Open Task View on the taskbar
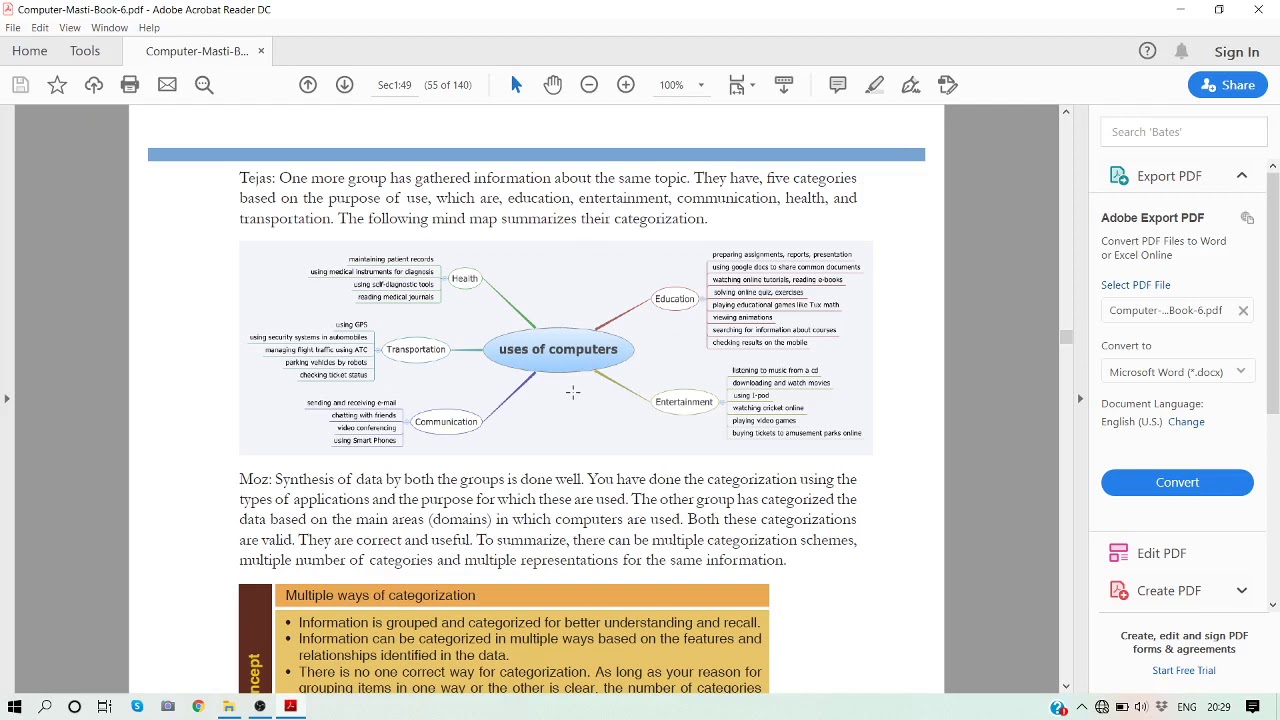Screen dimensions: 1280x720 (x=104, y=707)
